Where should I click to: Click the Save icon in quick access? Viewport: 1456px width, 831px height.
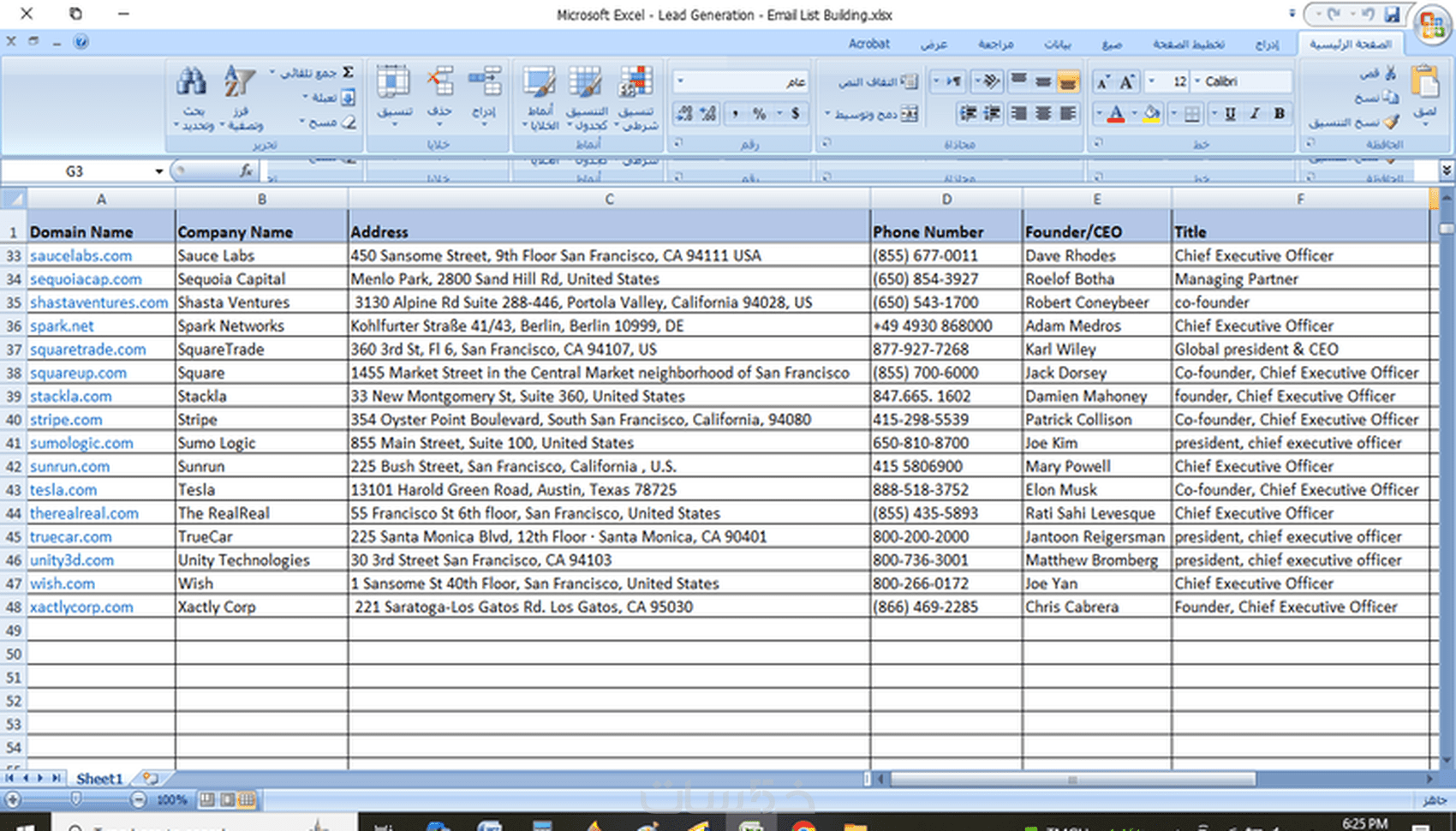(x=1393, y=15)
